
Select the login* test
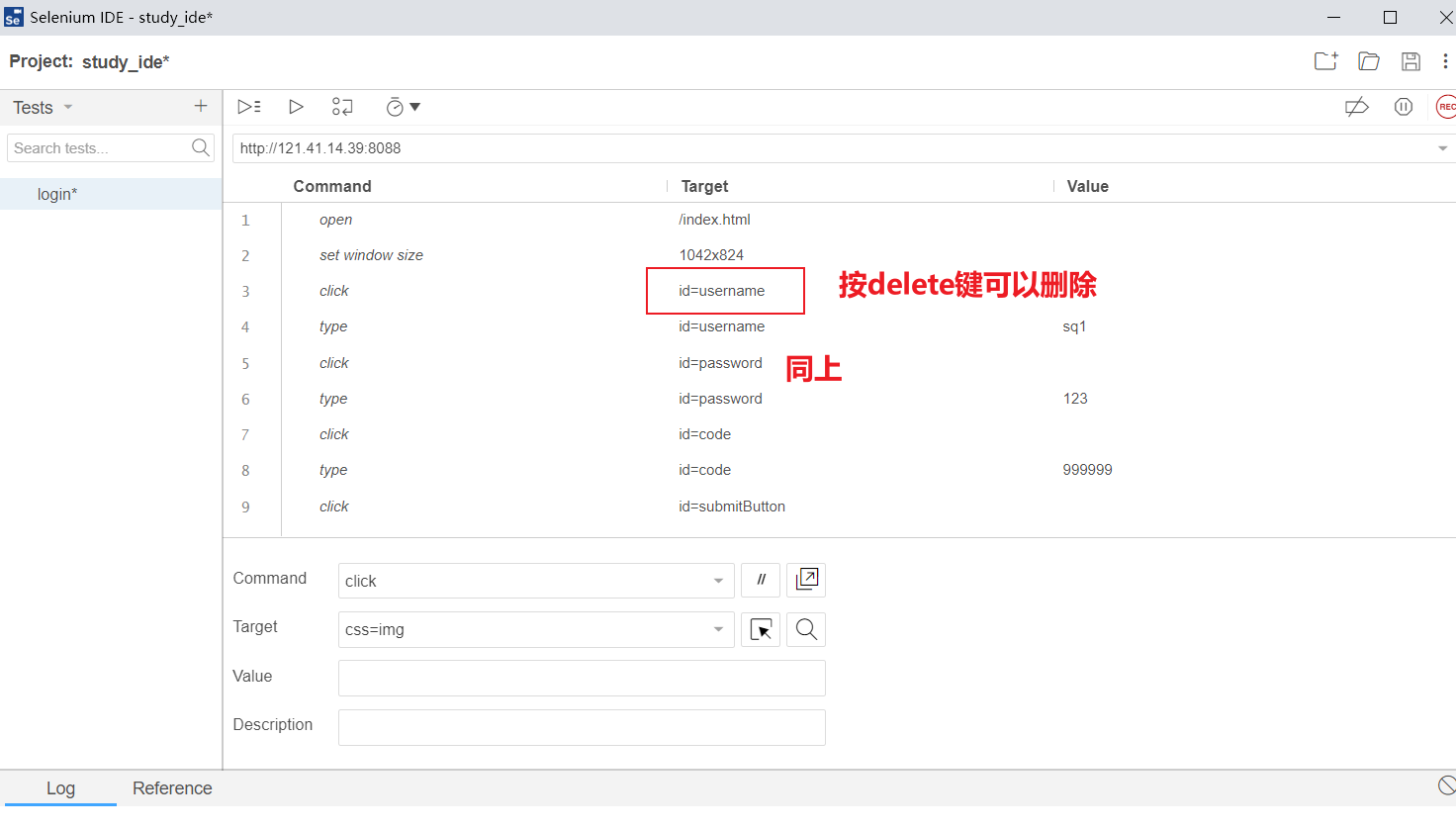(x=111, y=194)
